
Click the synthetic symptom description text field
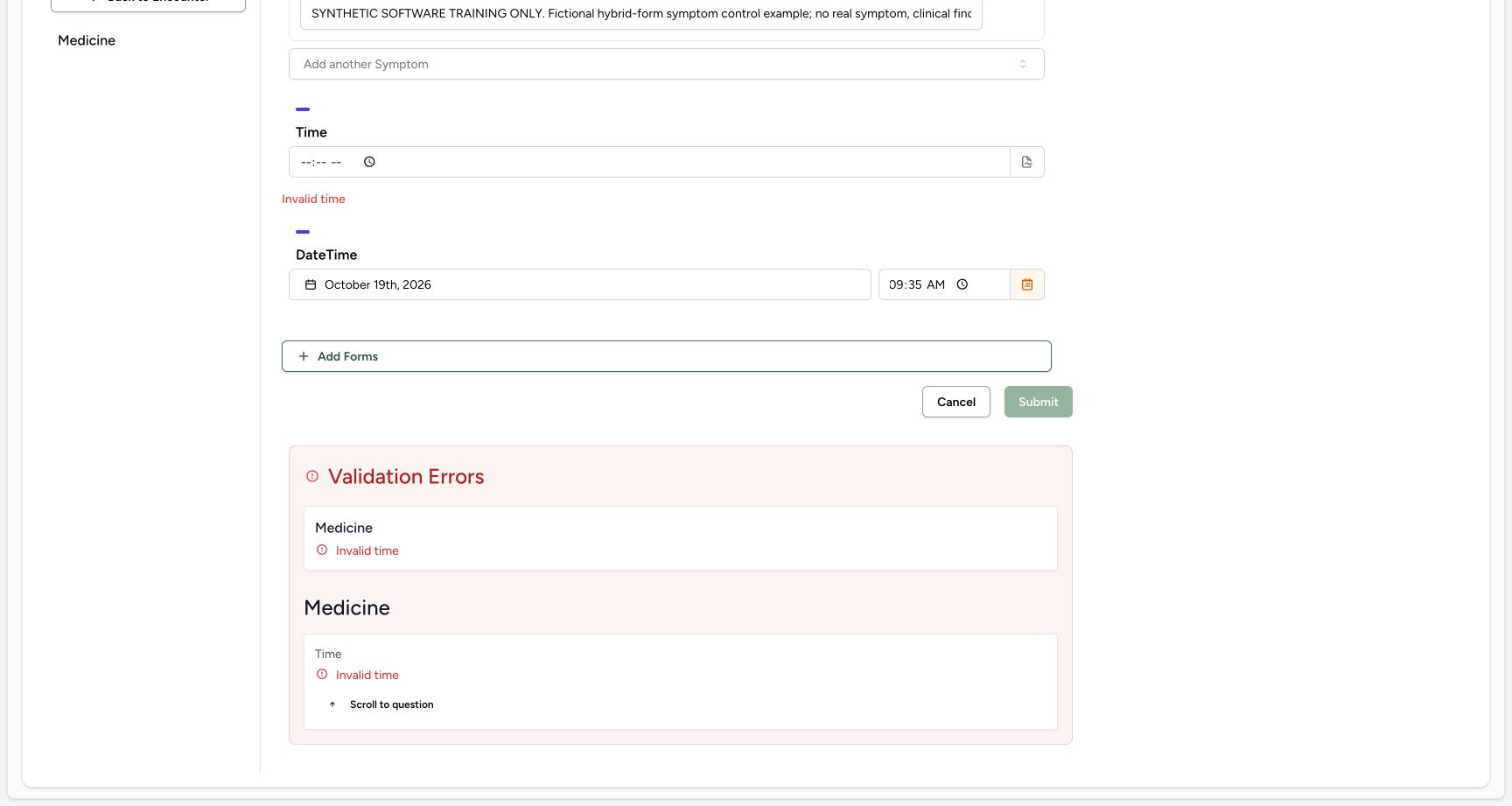click(x=641, y=14)
